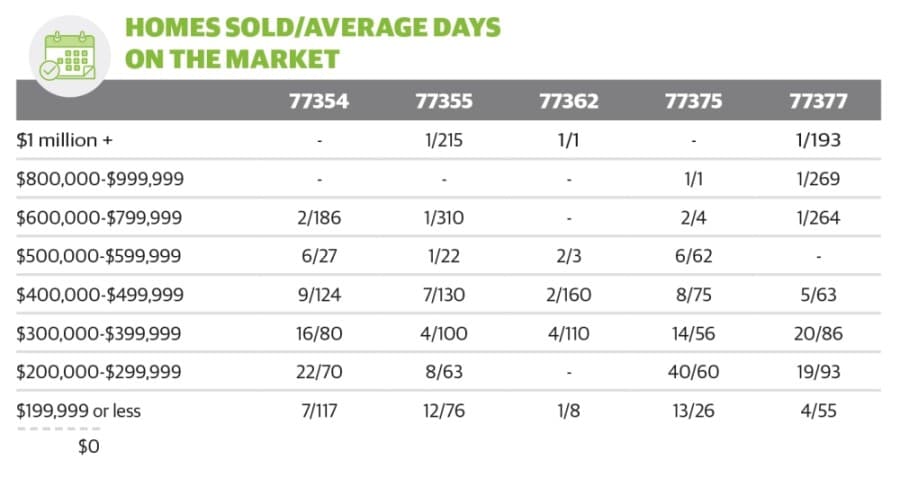Click the 77362 column header
This screenshot has width=900, height=477.
tap(568, 101)
